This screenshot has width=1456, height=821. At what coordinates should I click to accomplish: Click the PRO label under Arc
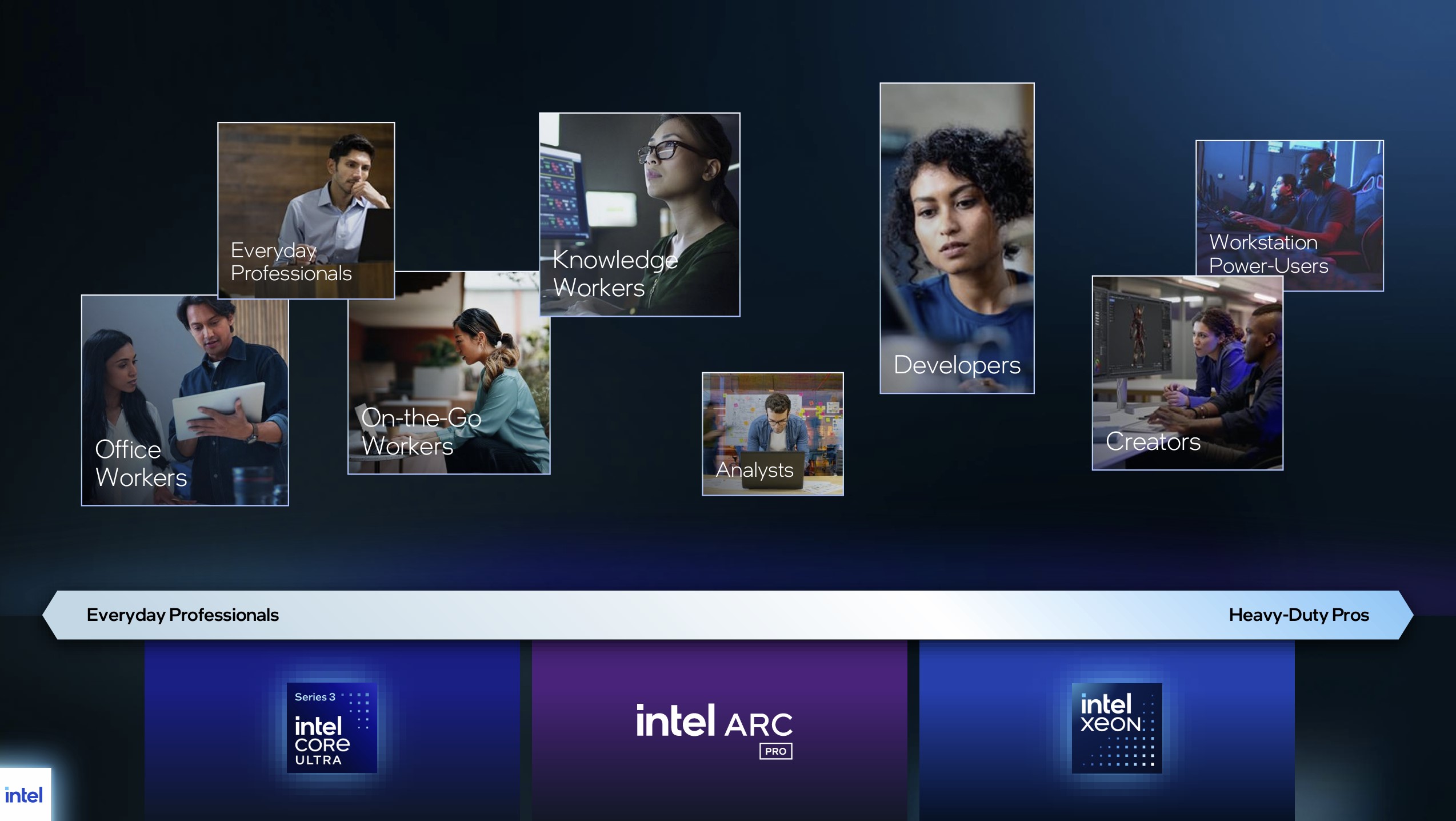775,751
